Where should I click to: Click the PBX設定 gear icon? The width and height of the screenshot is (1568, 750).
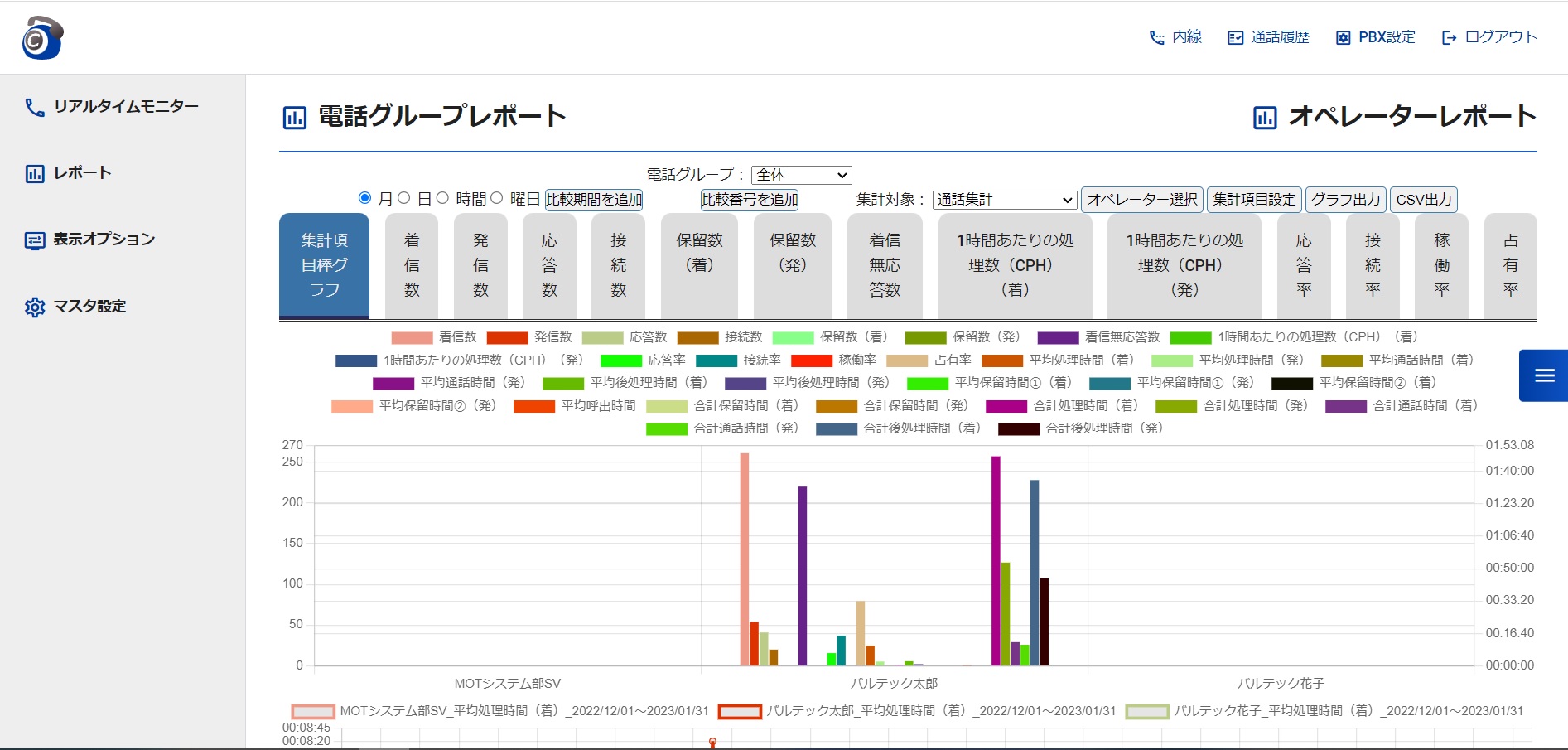pyautogui.click(x=1343, y=38)
